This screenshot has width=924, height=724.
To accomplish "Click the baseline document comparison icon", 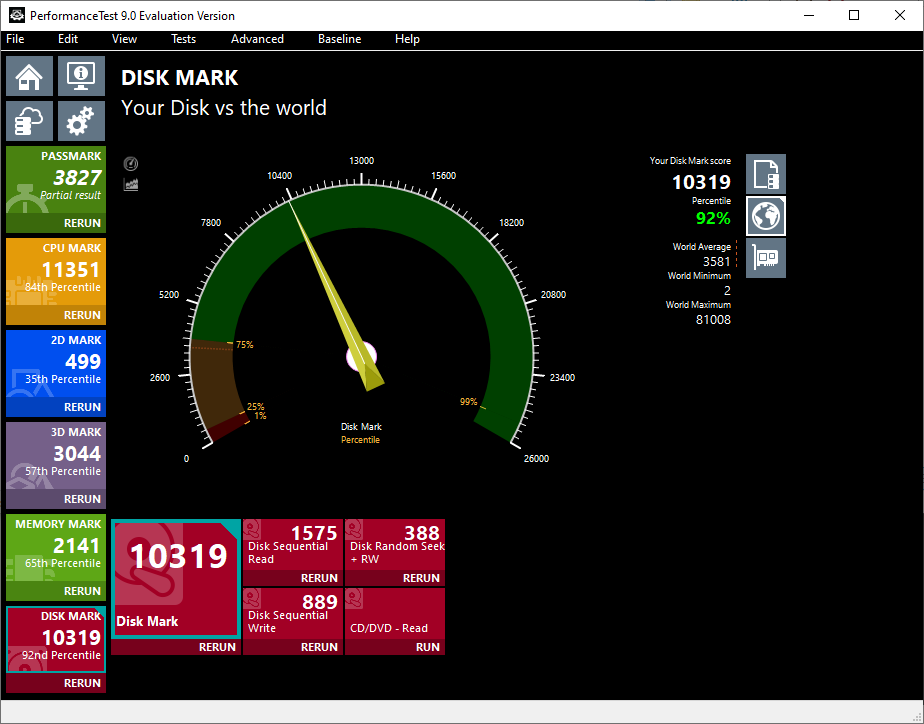I will pos(766,174).
